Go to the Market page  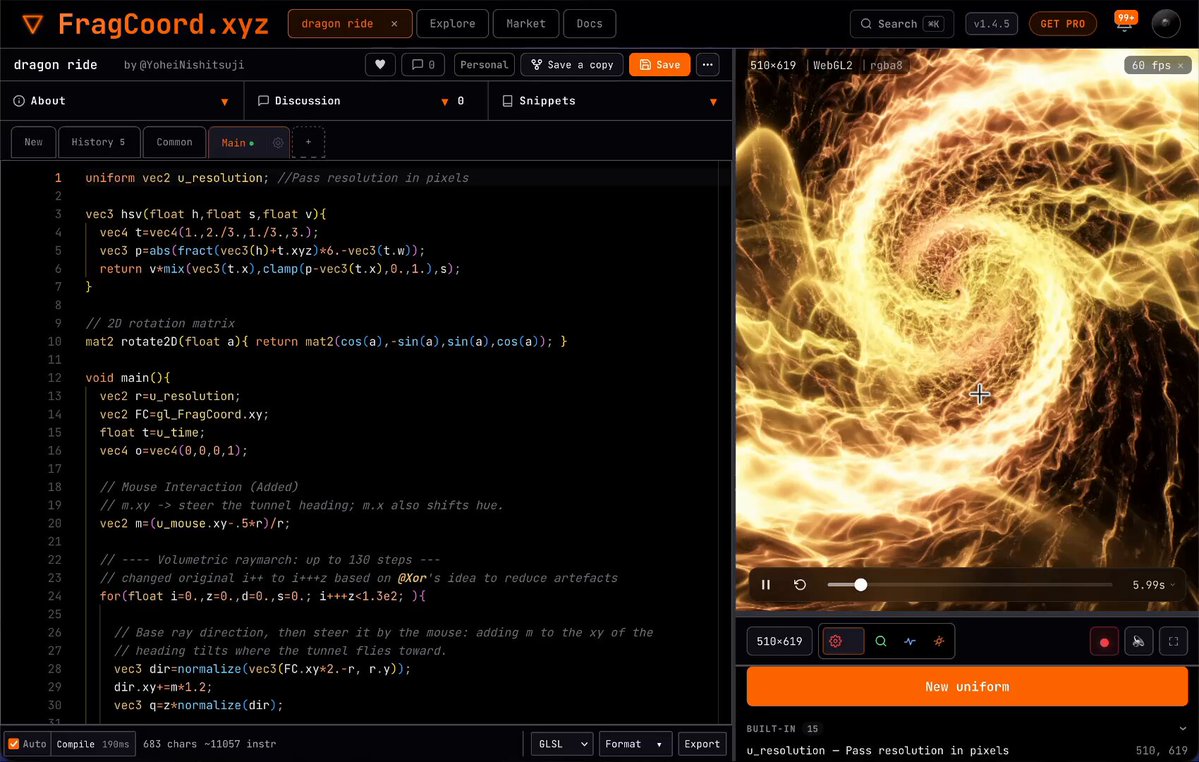(526, 24)
